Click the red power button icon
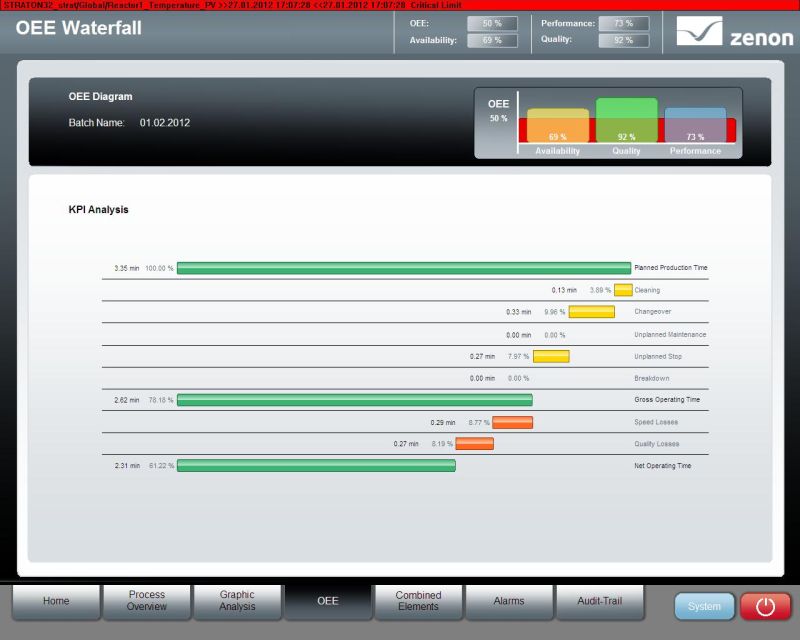Viewport: 800px width, 640px height. point(765,606)
